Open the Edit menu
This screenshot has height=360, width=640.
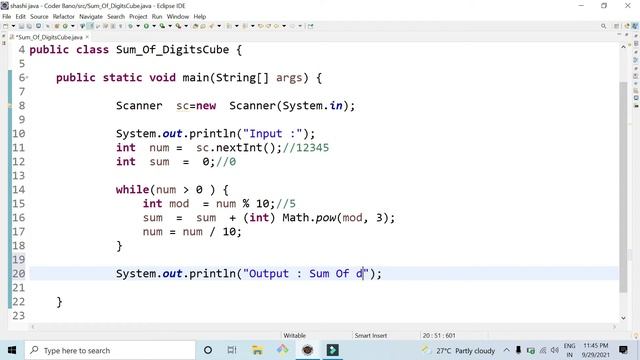[20, 17]
